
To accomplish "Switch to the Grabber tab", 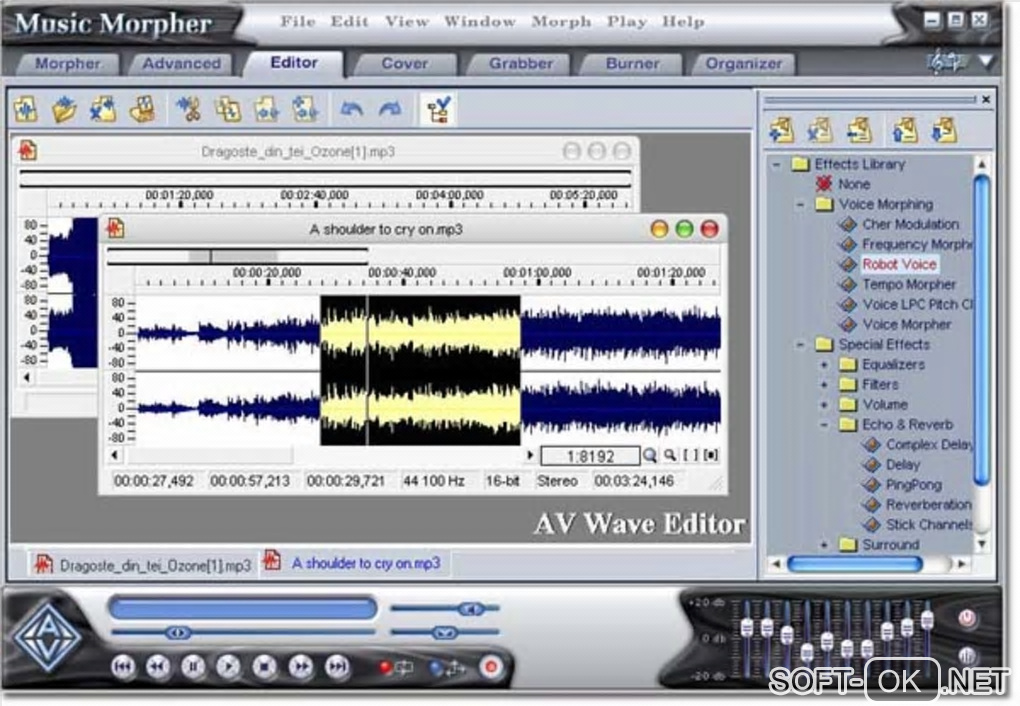I will point(521,64).
